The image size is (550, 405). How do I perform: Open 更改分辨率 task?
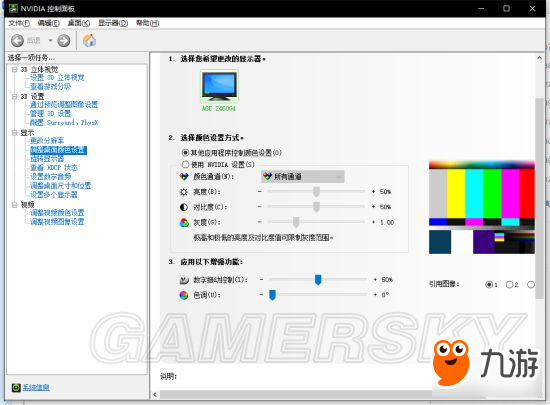(x=47, y=141)
